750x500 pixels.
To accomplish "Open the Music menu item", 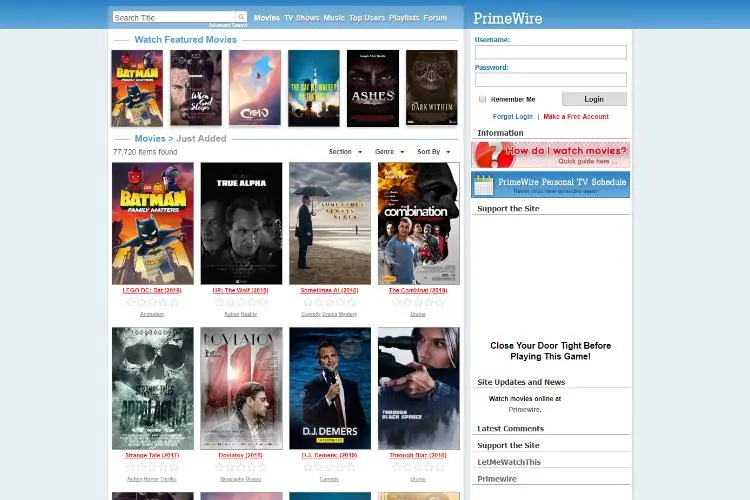I will click(x=334, y=18).
